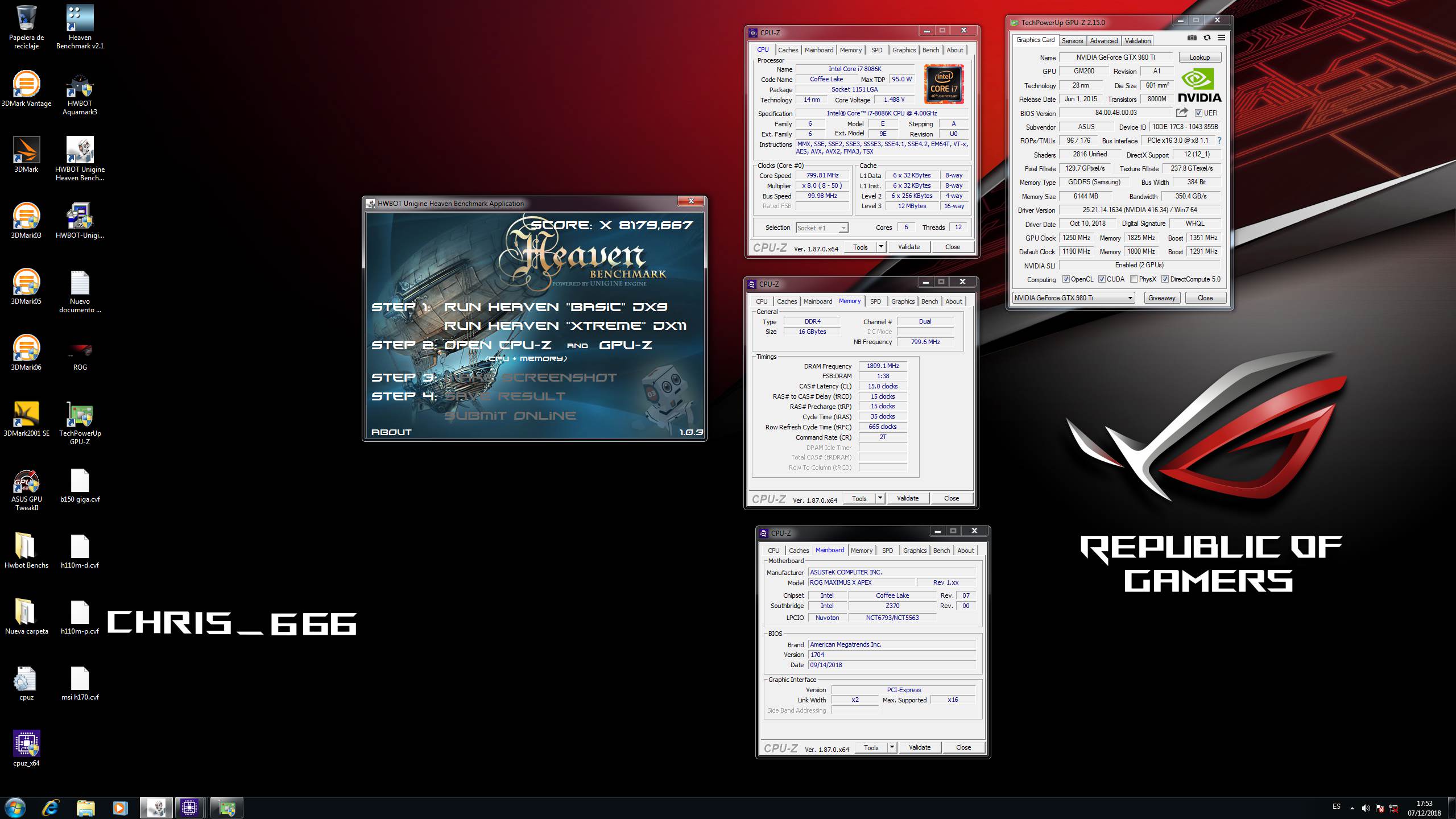Toggle the PhysX checkbox in GPU-Z
The width and height of the screenshot is (1456, 819).
pos(1134,279)
